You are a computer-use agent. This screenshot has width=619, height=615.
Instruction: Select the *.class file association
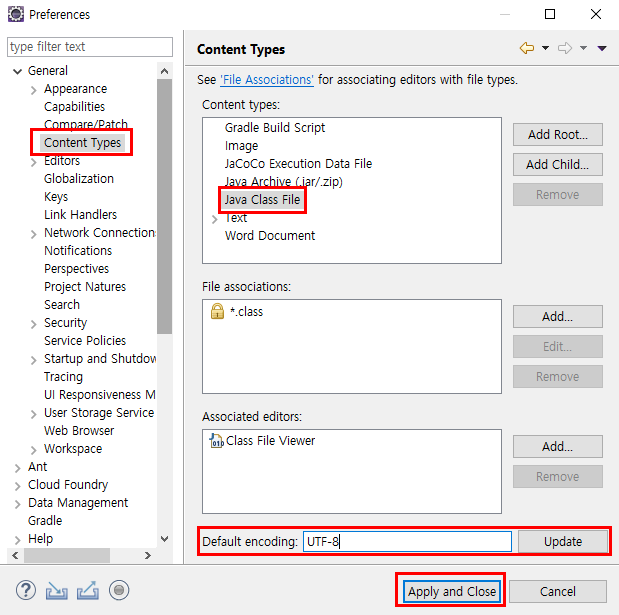pos(246,311)
